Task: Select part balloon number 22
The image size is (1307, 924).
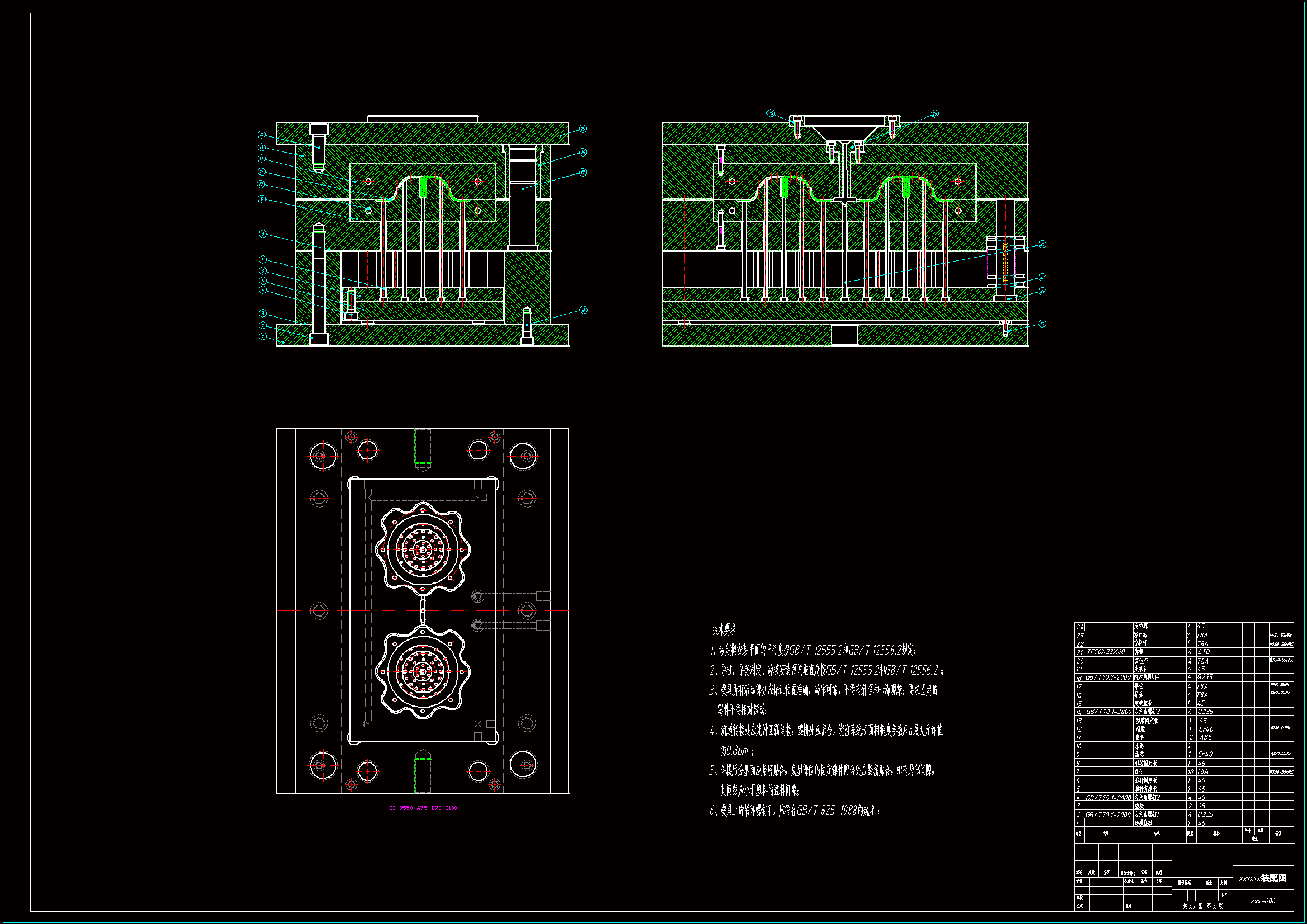Action: pos(1042,244)
